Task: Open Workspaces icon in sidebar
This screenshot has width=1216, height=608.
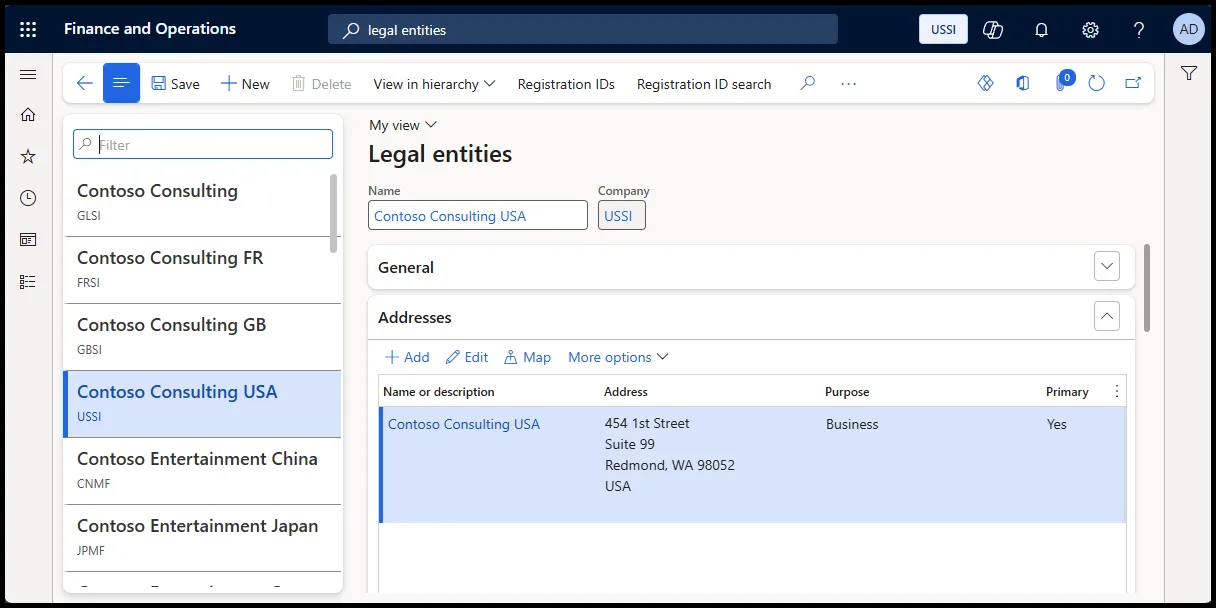Action: click(x=28, y=240)
